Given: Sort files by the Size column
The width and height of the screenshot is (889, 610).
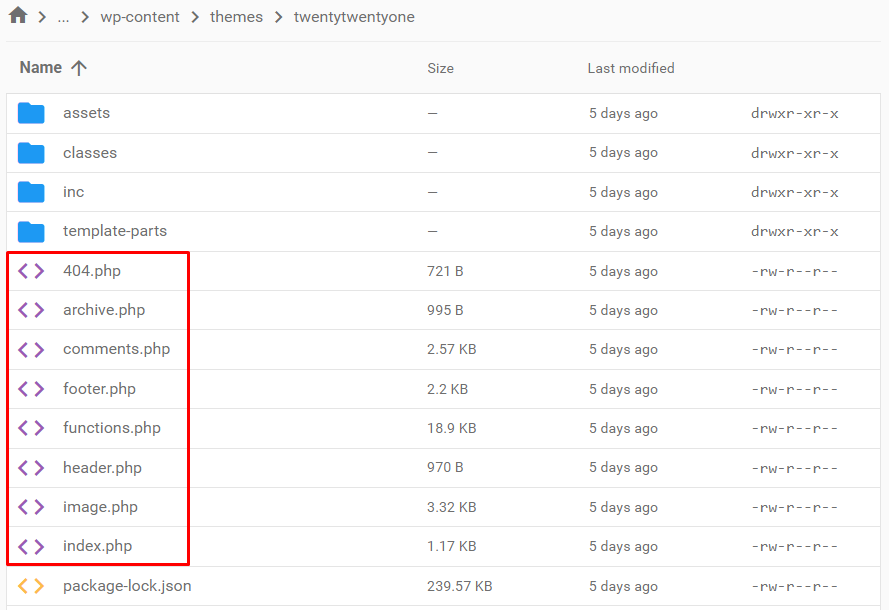Looking at the screenshot, I should click(x=440, y=68).
